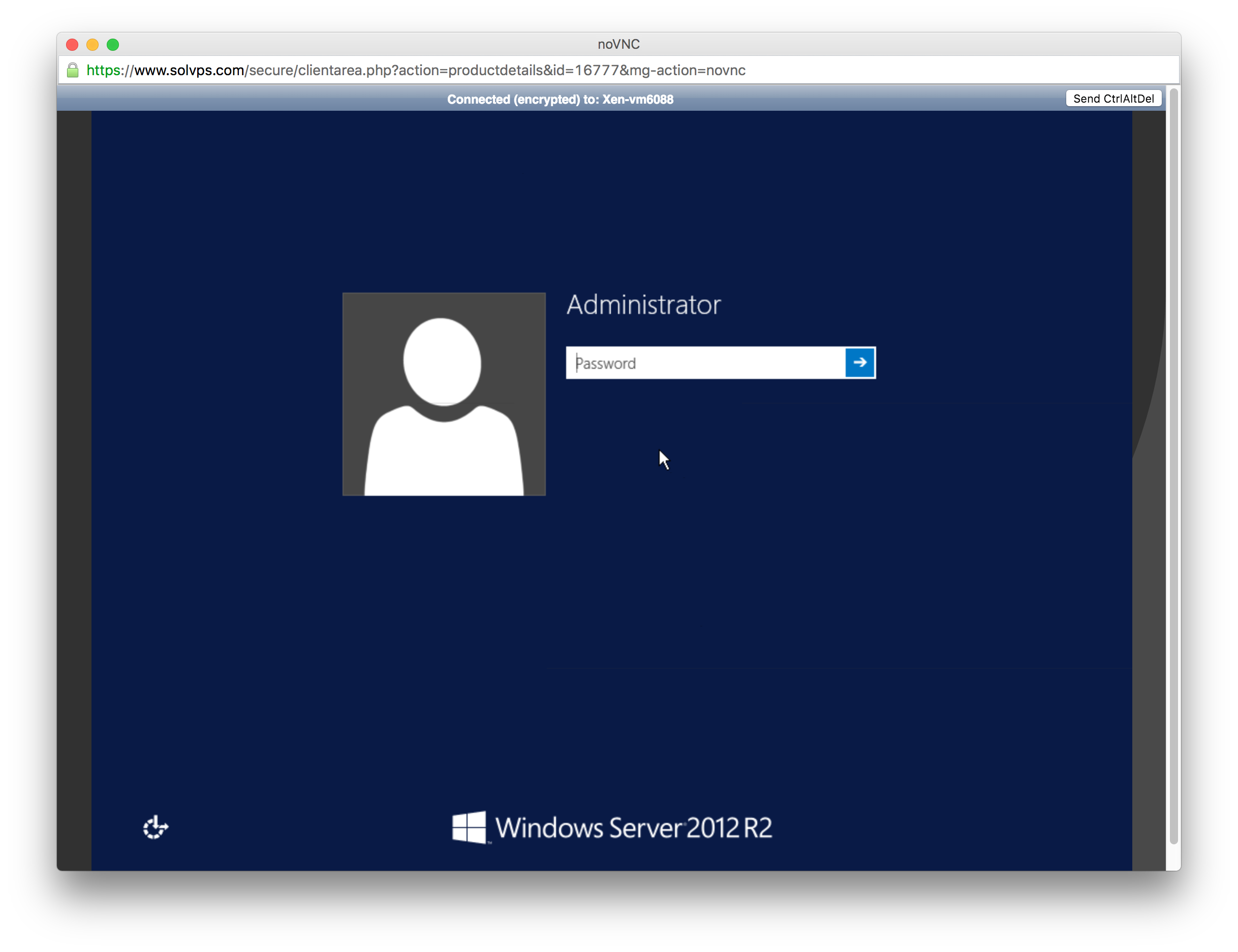This screenshot has height=952, width=1238.
Task: Focus the Password input field
Action: coord(705,363)
